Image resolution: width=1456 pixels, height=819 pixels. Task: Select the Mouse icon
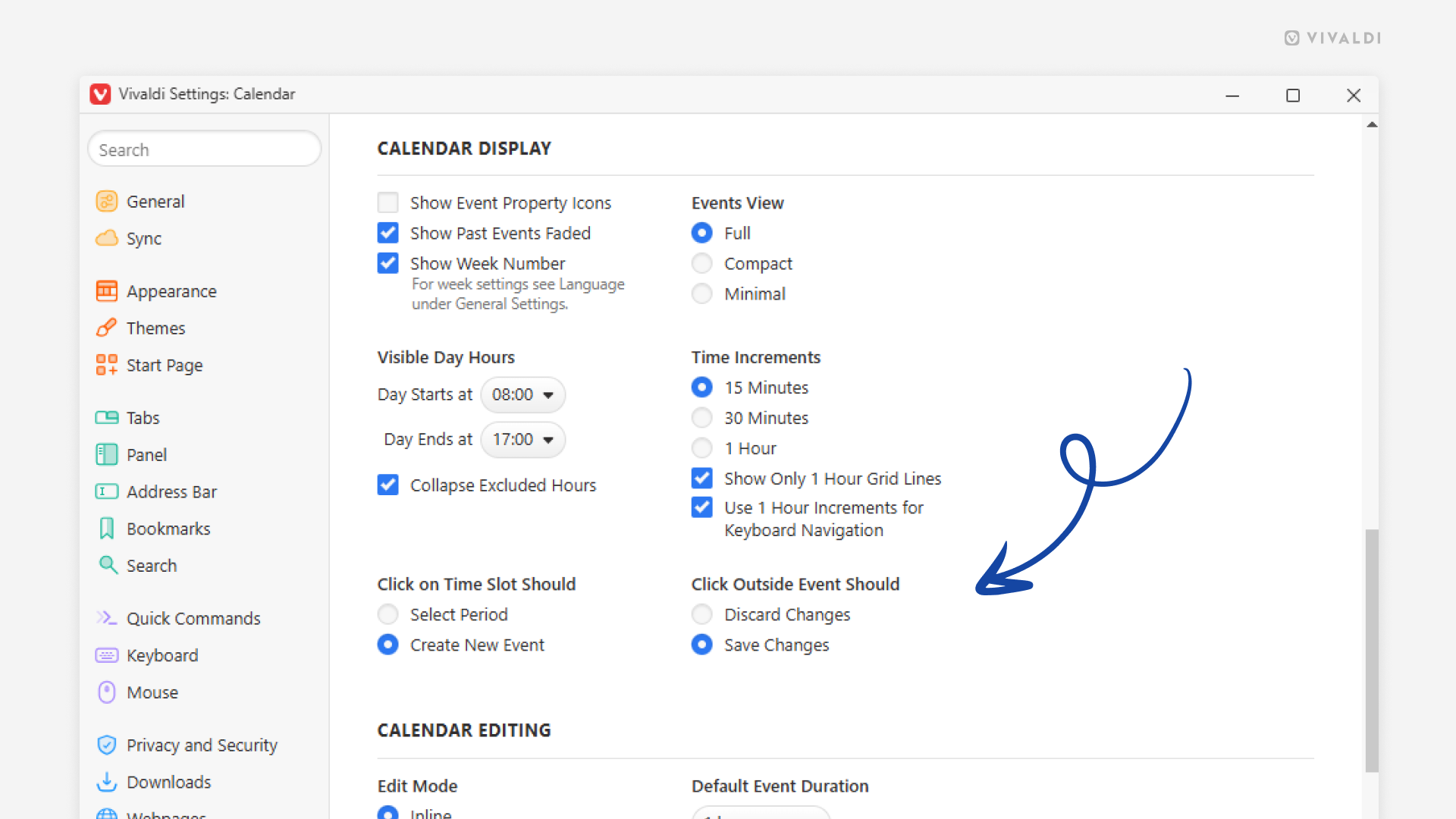coord(107,692)
